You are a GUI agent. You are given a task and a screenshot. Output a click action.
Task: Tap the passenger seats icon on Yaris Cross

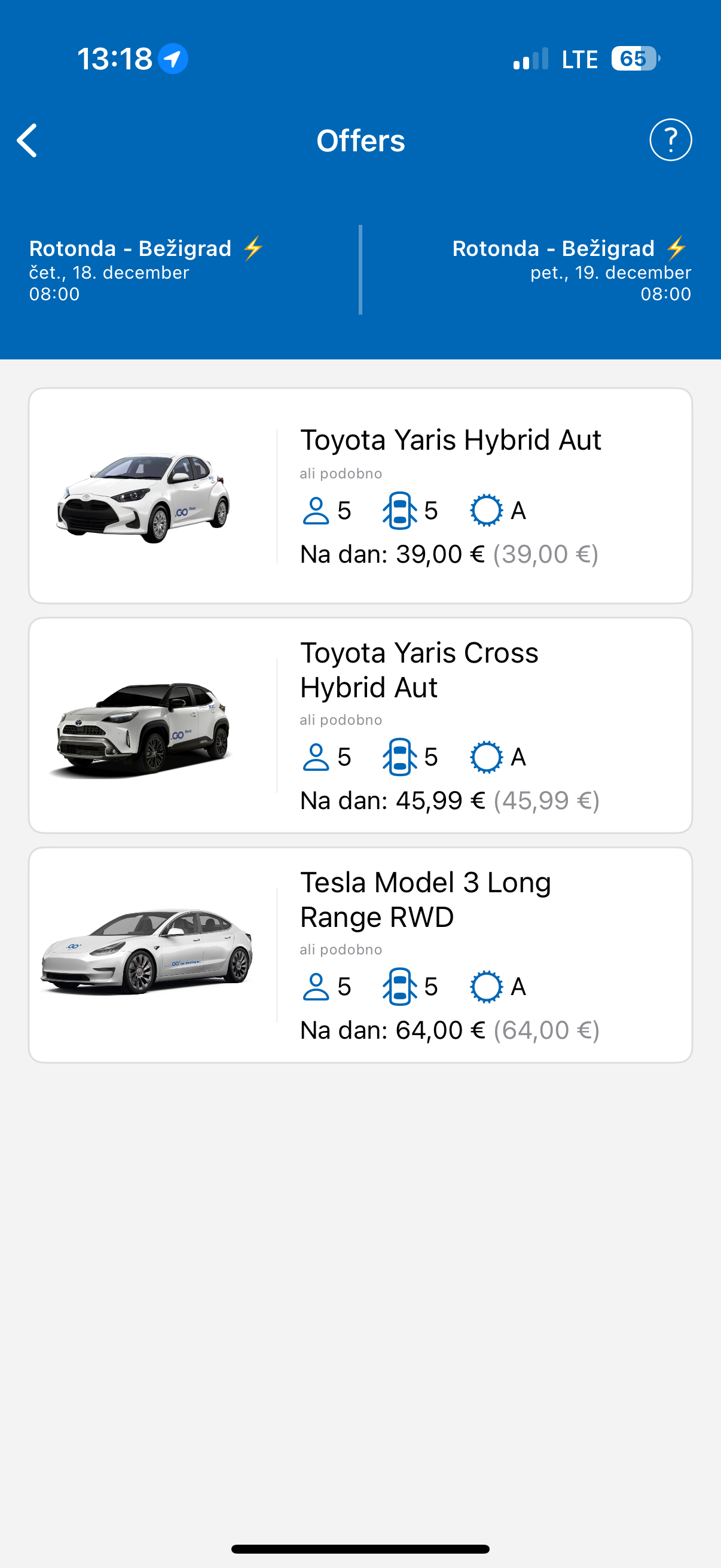[316, 756]
